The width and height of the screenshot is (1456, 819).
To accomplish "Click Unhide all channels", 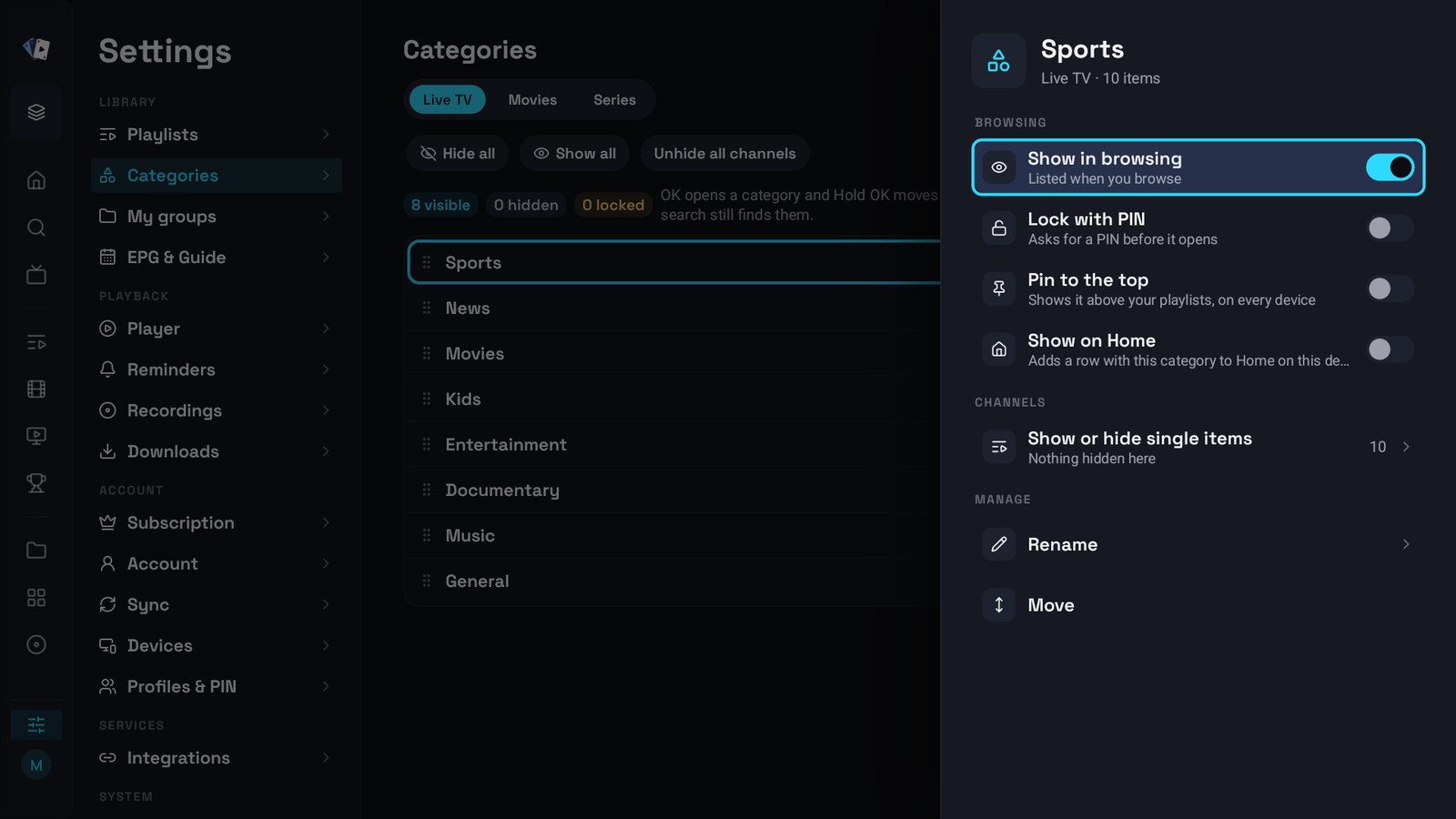I will pos(724,154).
